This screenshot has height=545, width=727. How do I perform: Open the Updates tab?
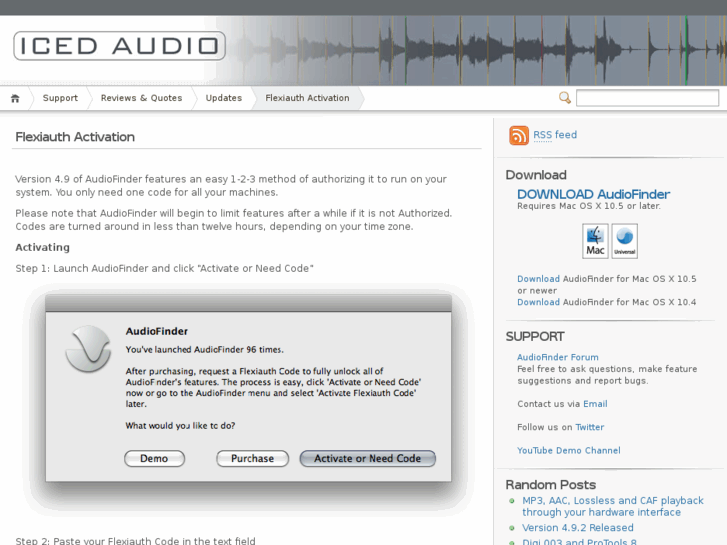point(224,98)
